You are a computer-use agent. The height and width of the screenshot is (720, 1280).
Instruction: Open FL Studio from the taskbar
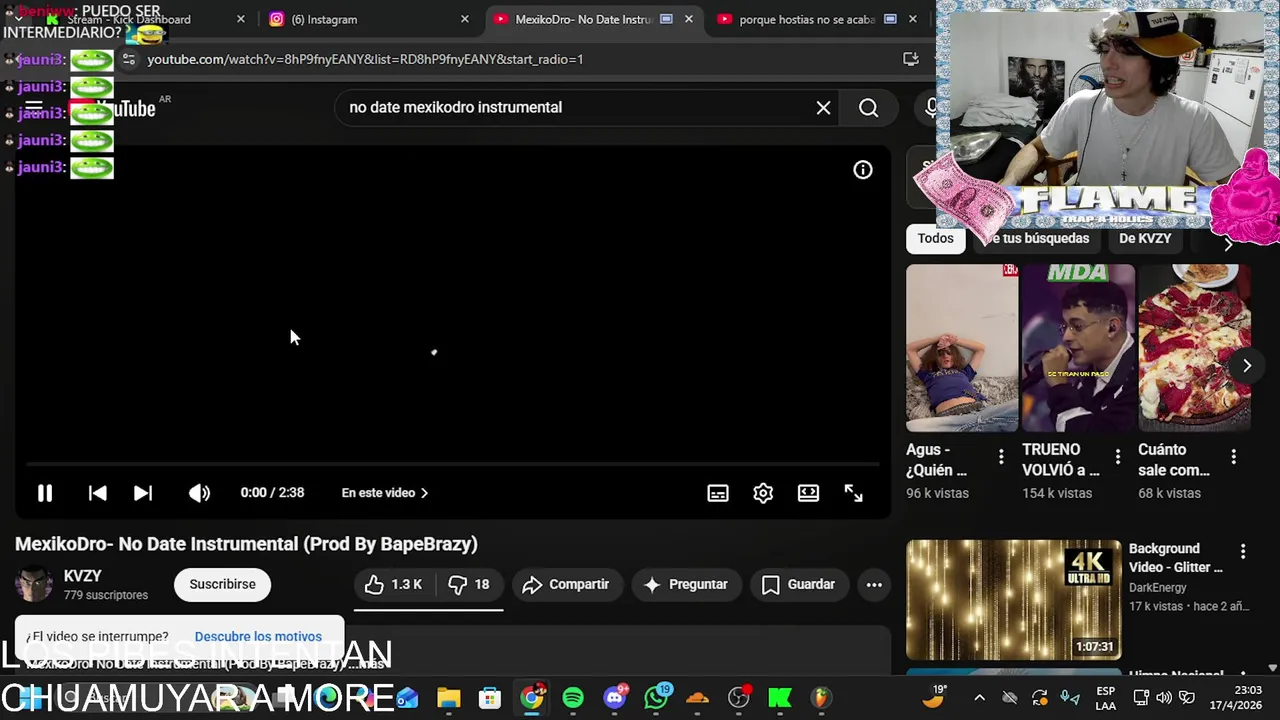click(x=820, y=698)
